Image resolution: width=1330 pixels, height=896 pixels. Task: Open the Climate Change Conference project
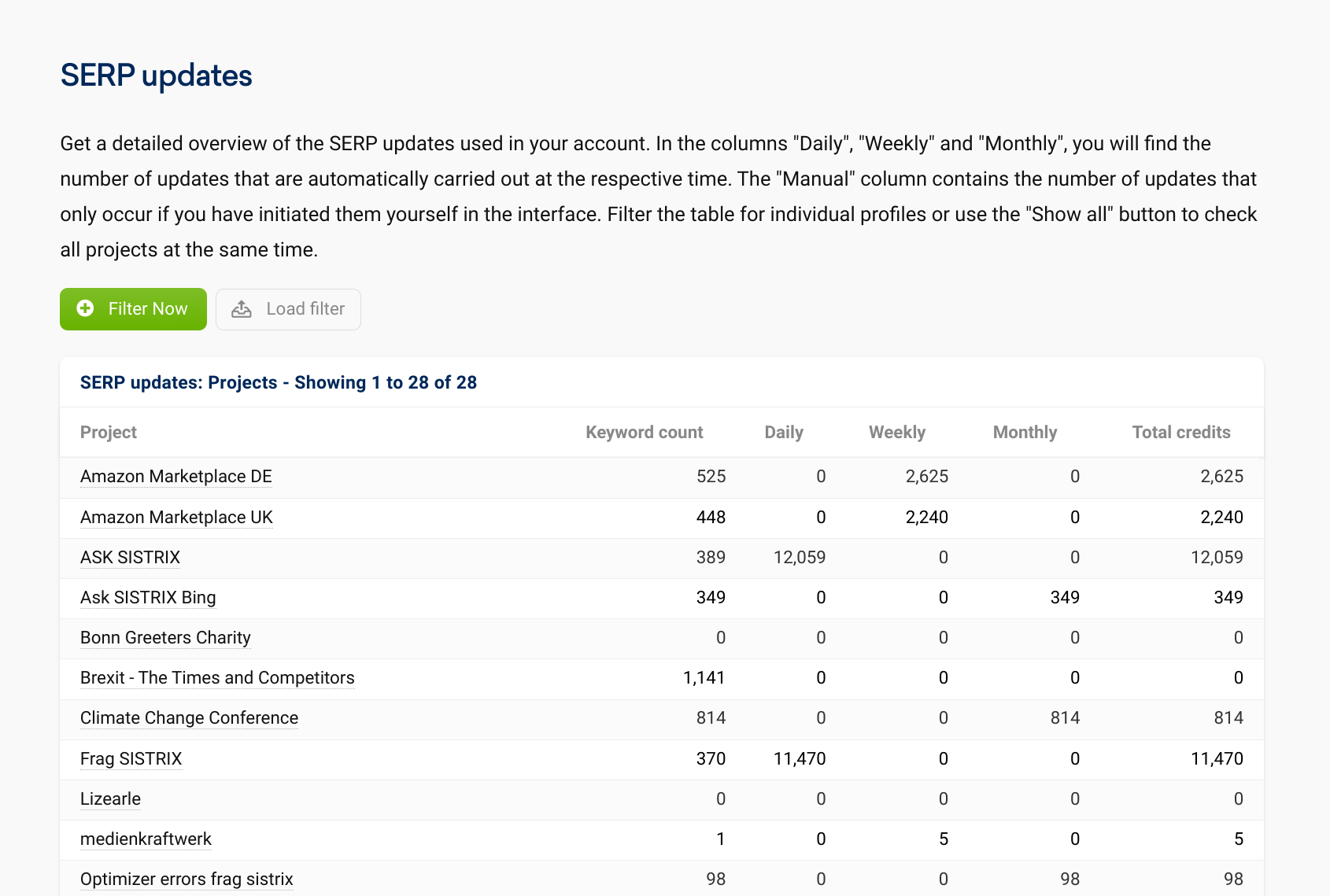(189, 718)
